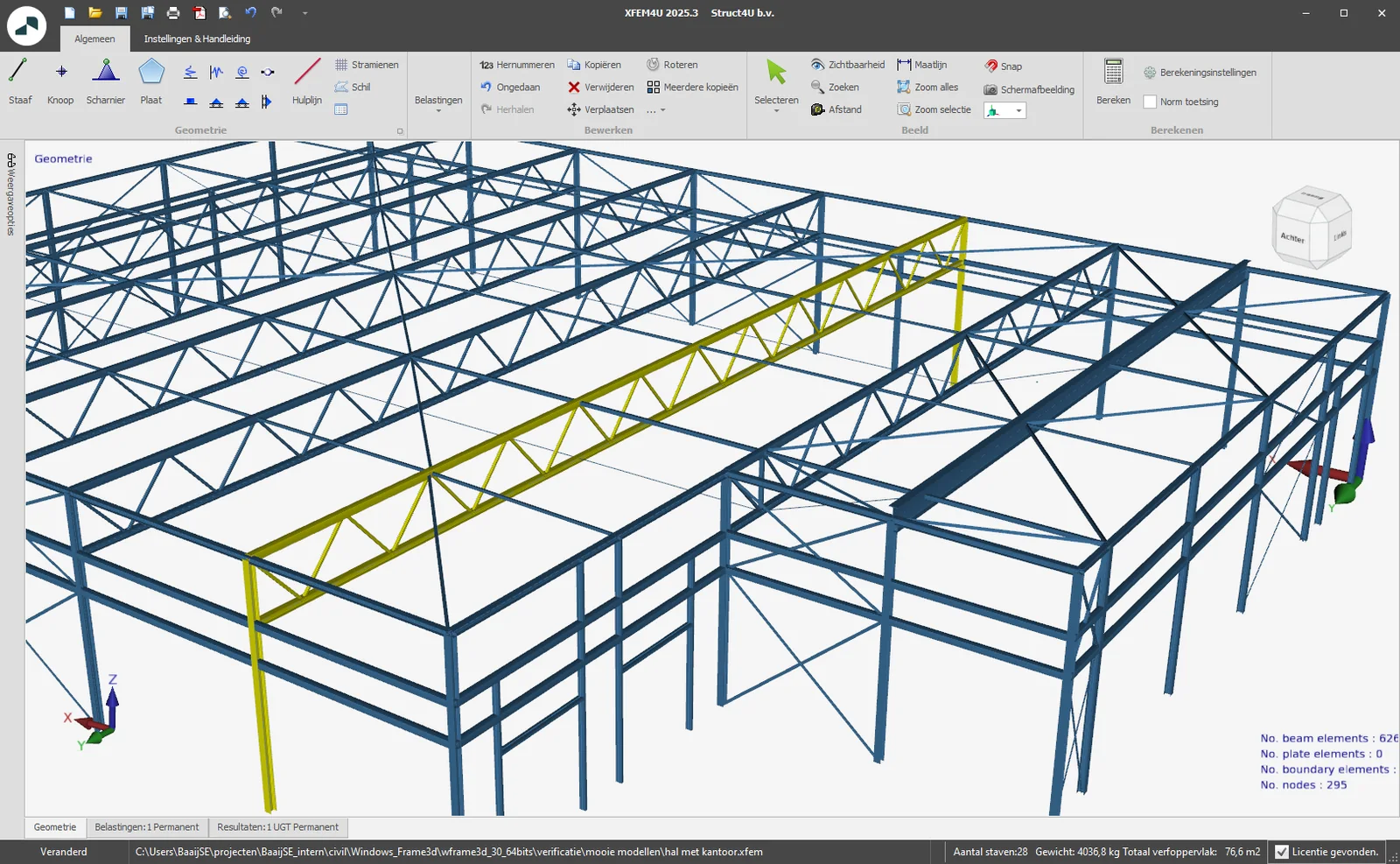Export to PDF via quick-access icon
The width and height of the screenshot is (1400, 864).
tap(199, 13)
